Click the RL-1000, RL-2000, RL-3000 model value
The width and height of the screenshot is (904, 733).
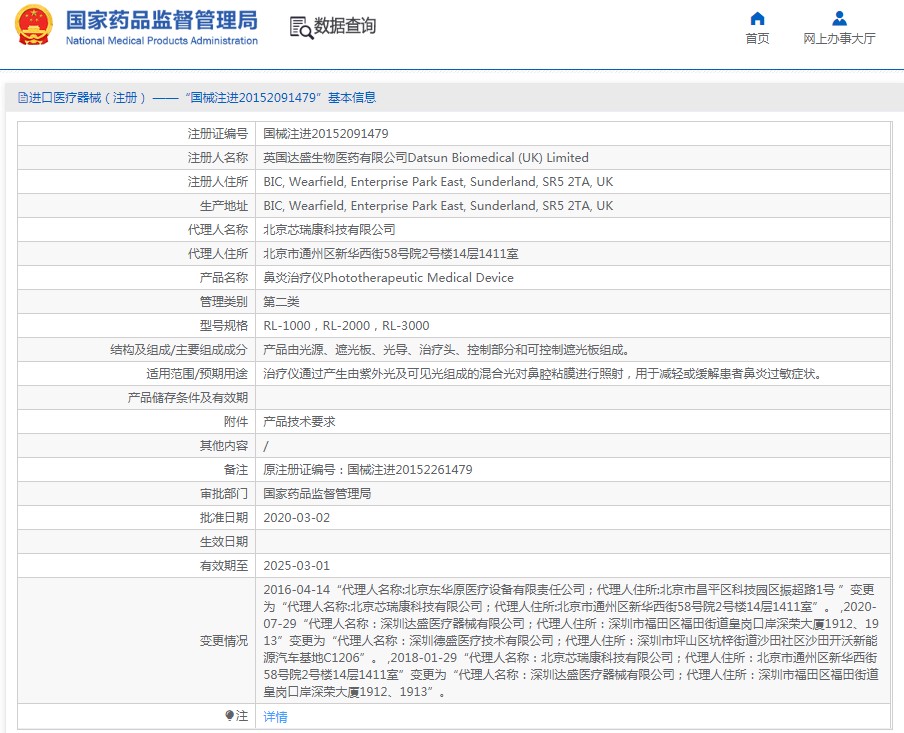346,326
